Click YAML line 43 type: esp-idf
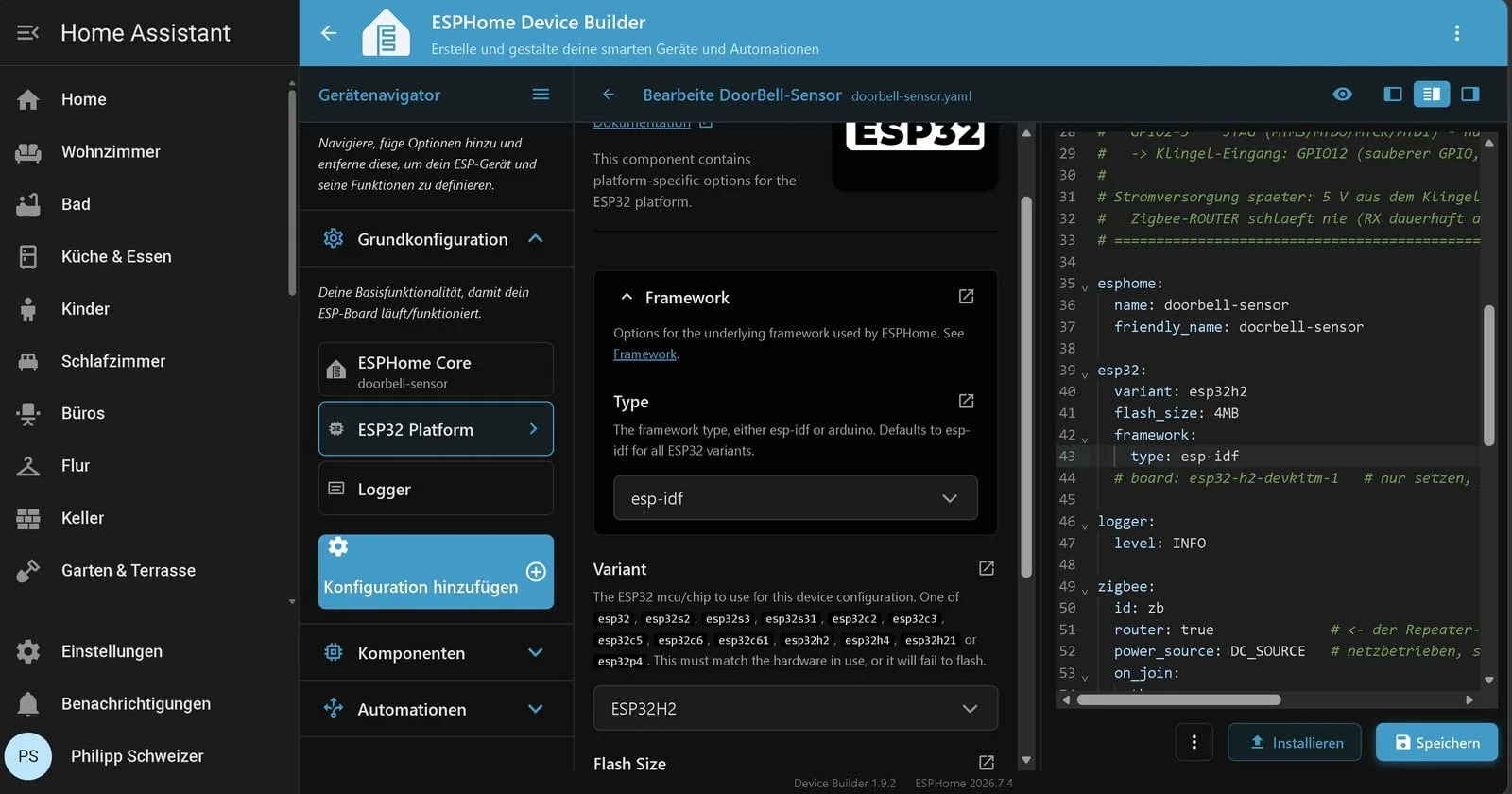1512x794 pixels. (x=1184, y=457)
